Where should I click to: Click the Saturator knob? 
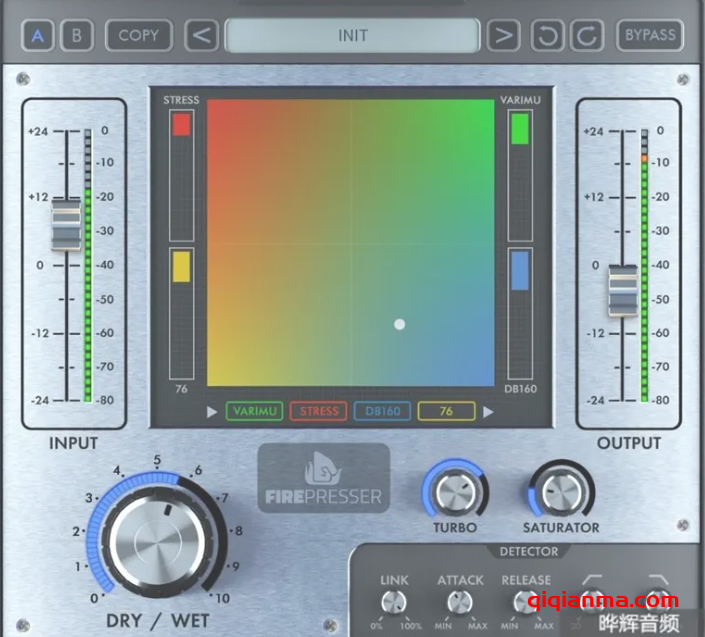(560, 490)
